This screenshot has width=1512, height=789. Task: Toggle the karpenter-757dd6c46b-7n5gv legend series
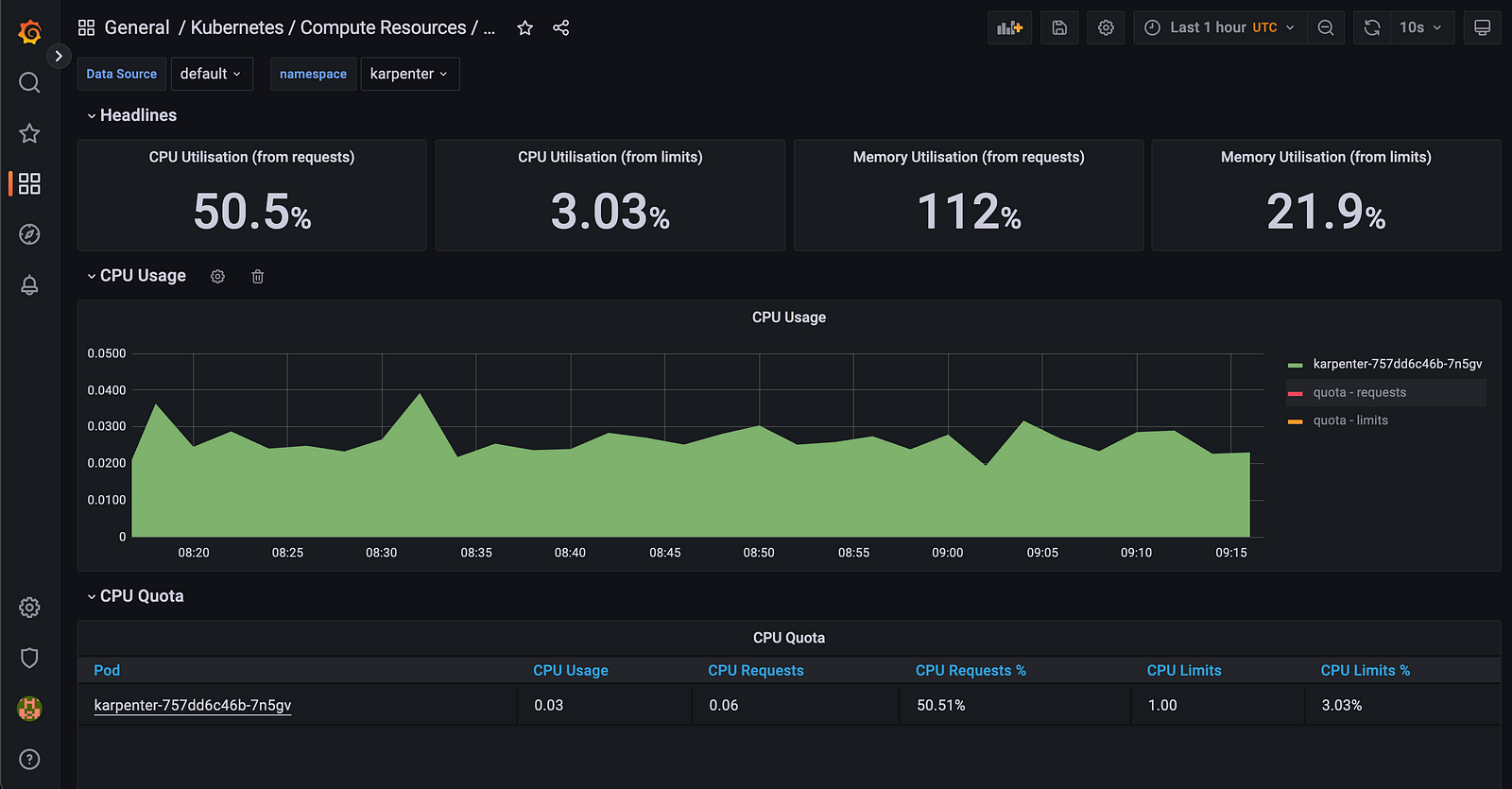tap(1397, 364)
